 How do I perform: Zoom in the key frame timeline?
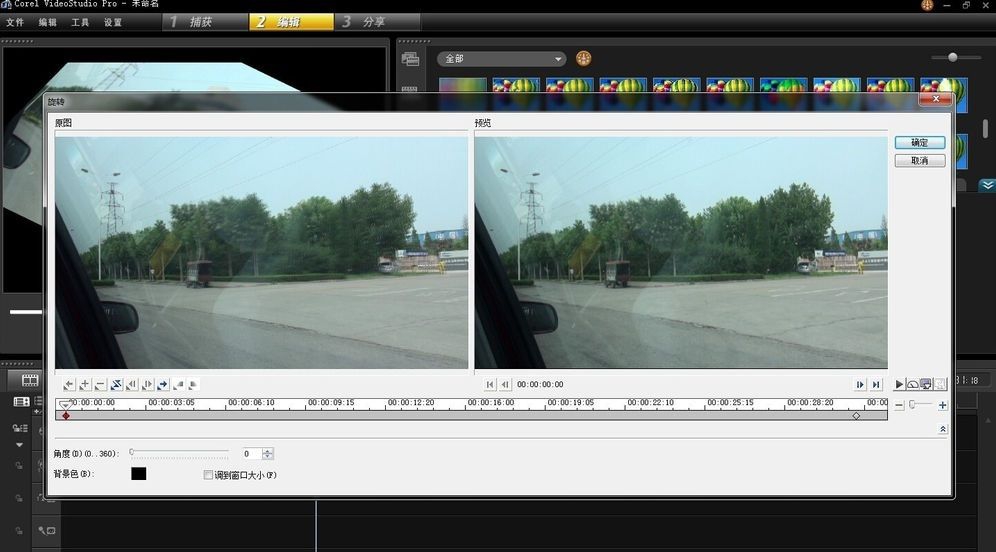[x=942, y=405]
